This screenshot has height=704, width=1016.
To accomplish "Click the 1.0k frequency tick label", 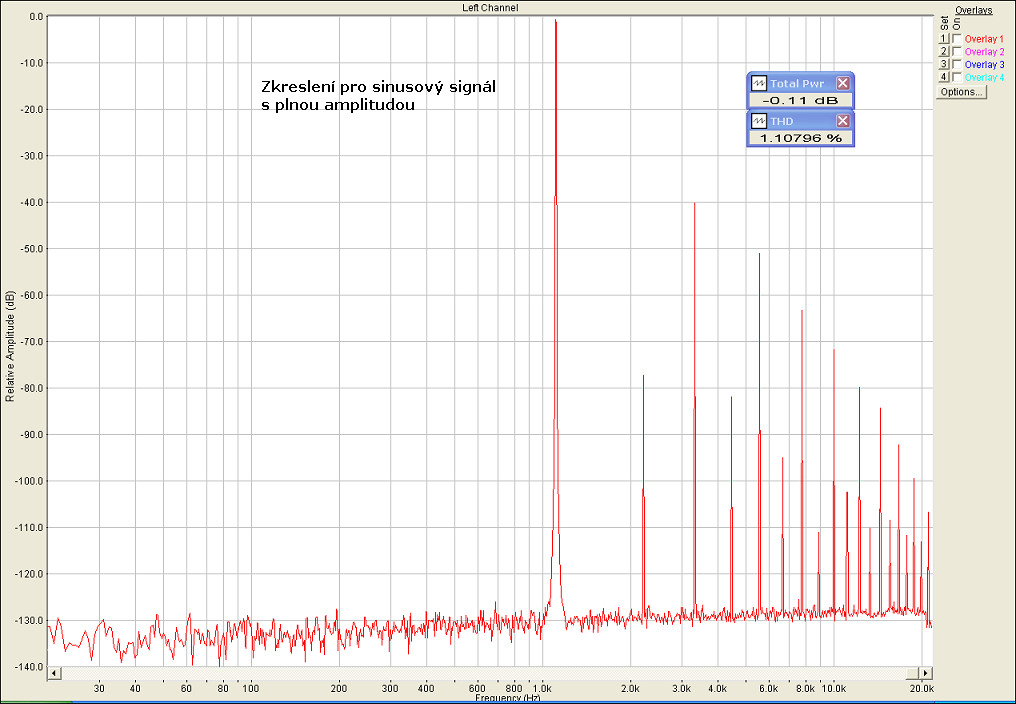I will click(x=542, y=688).
